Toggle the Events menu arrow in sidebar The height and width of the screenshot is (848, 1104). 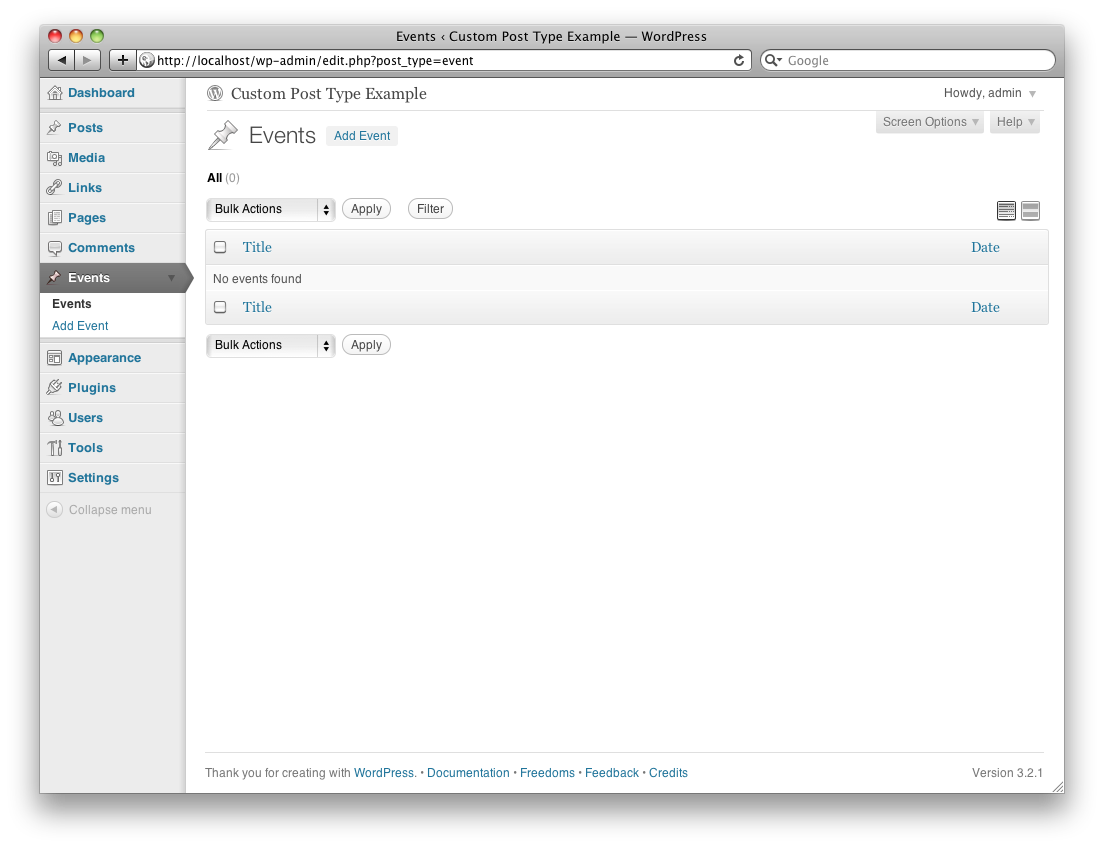pos(171,278)
